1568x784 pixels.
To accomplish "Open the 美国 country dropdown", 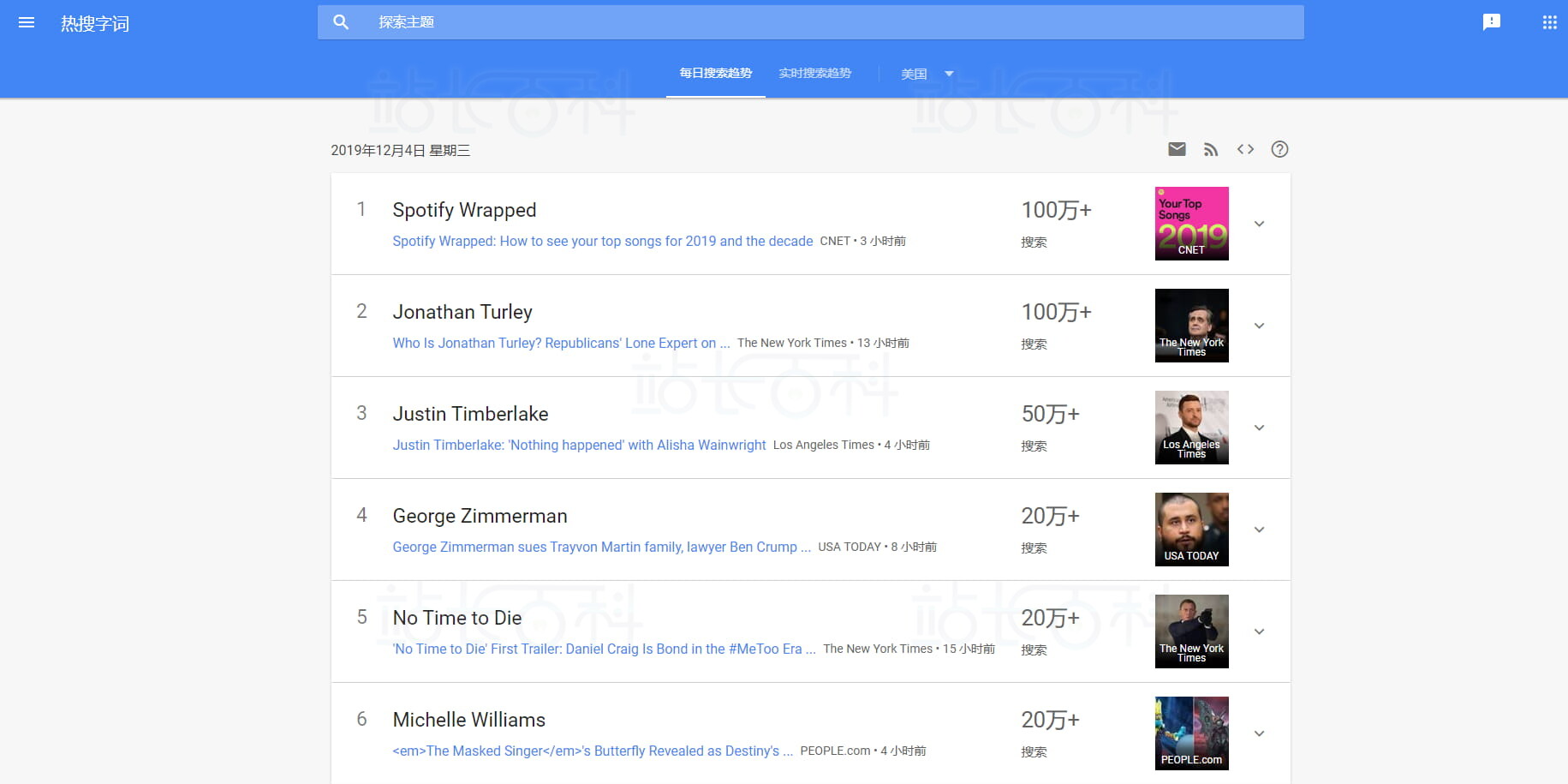I will point(927,75).
